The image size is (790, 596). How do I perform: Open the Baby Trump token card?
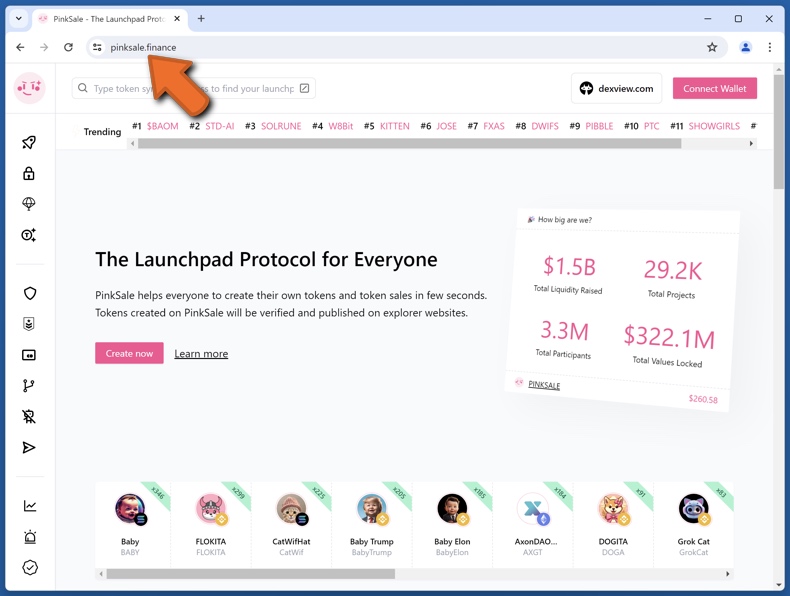tap(372, 524)
